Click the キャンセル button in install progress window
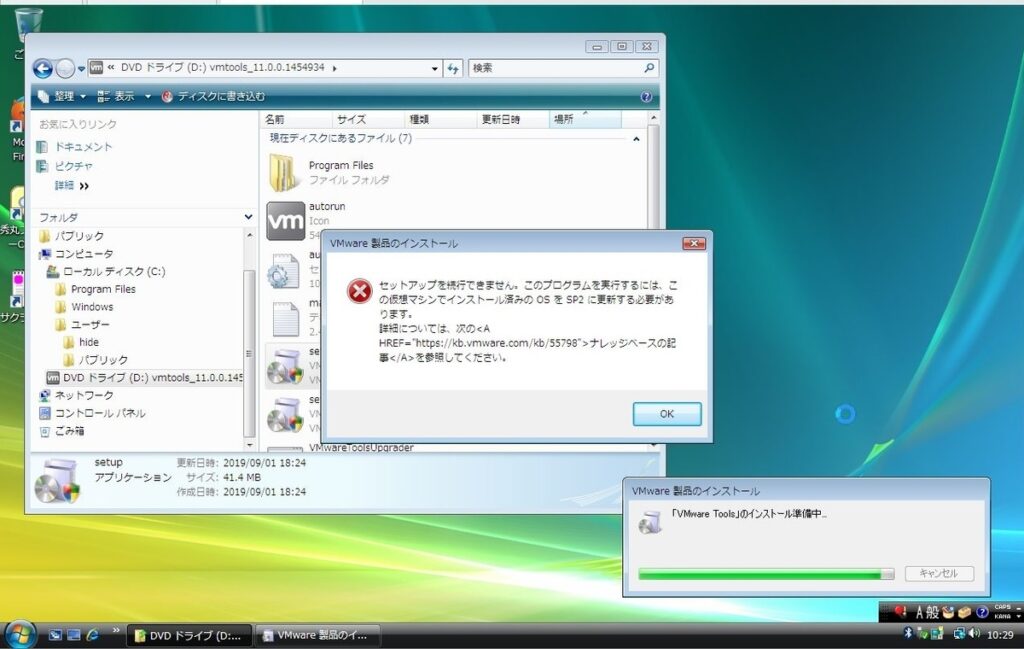The image size is (1024, 649). click(939, 573)
